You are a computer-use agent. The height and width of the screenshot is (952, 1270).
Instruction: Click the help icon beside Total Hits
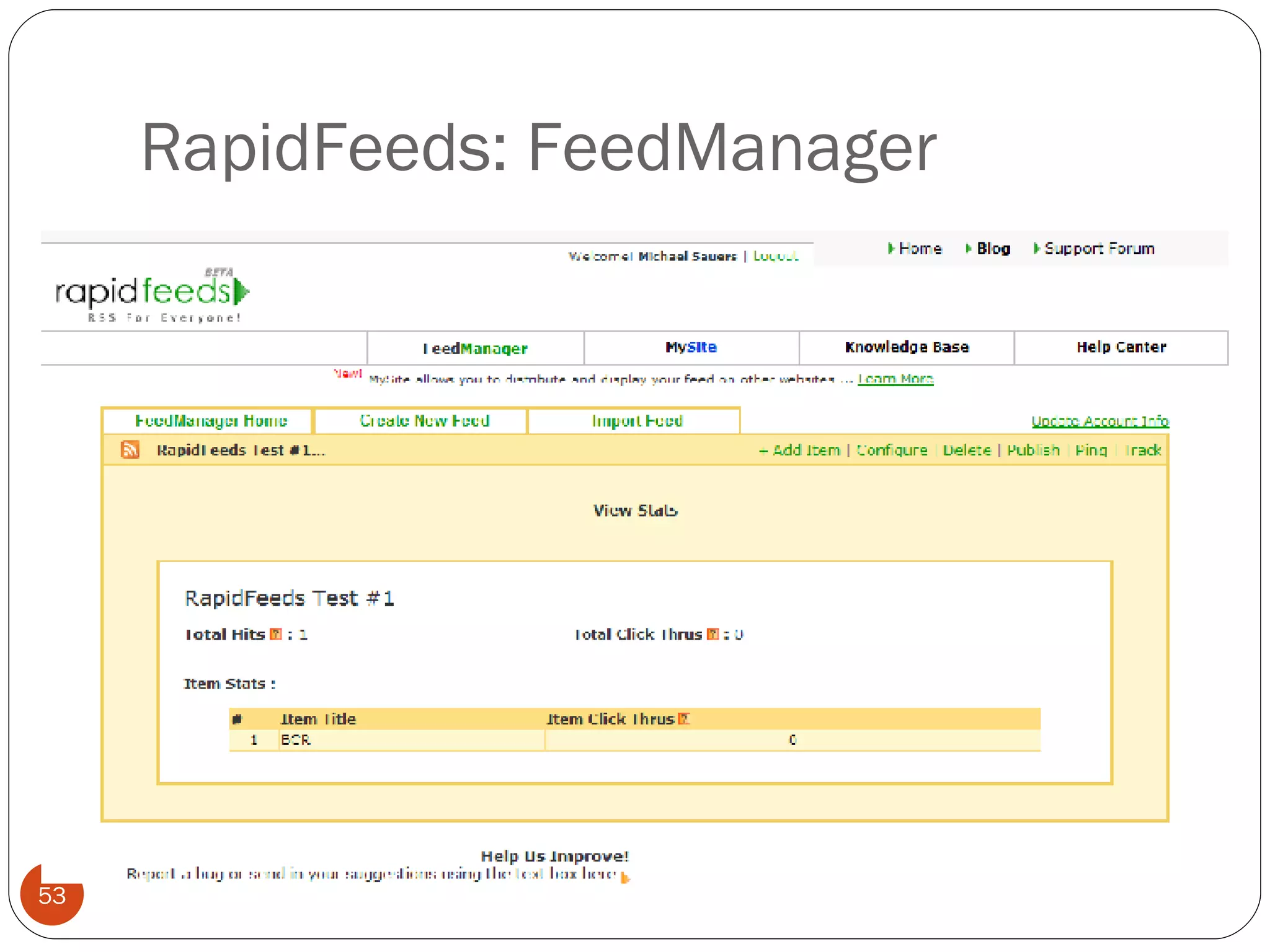[x=276, y=634]
